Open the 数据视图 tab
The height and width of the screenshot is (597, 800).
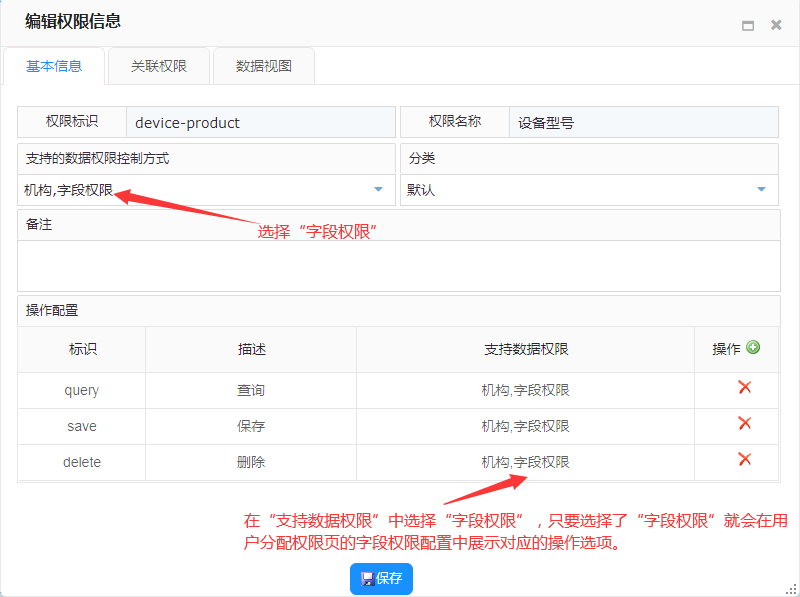pyautogui.click(x=264, y=66)
